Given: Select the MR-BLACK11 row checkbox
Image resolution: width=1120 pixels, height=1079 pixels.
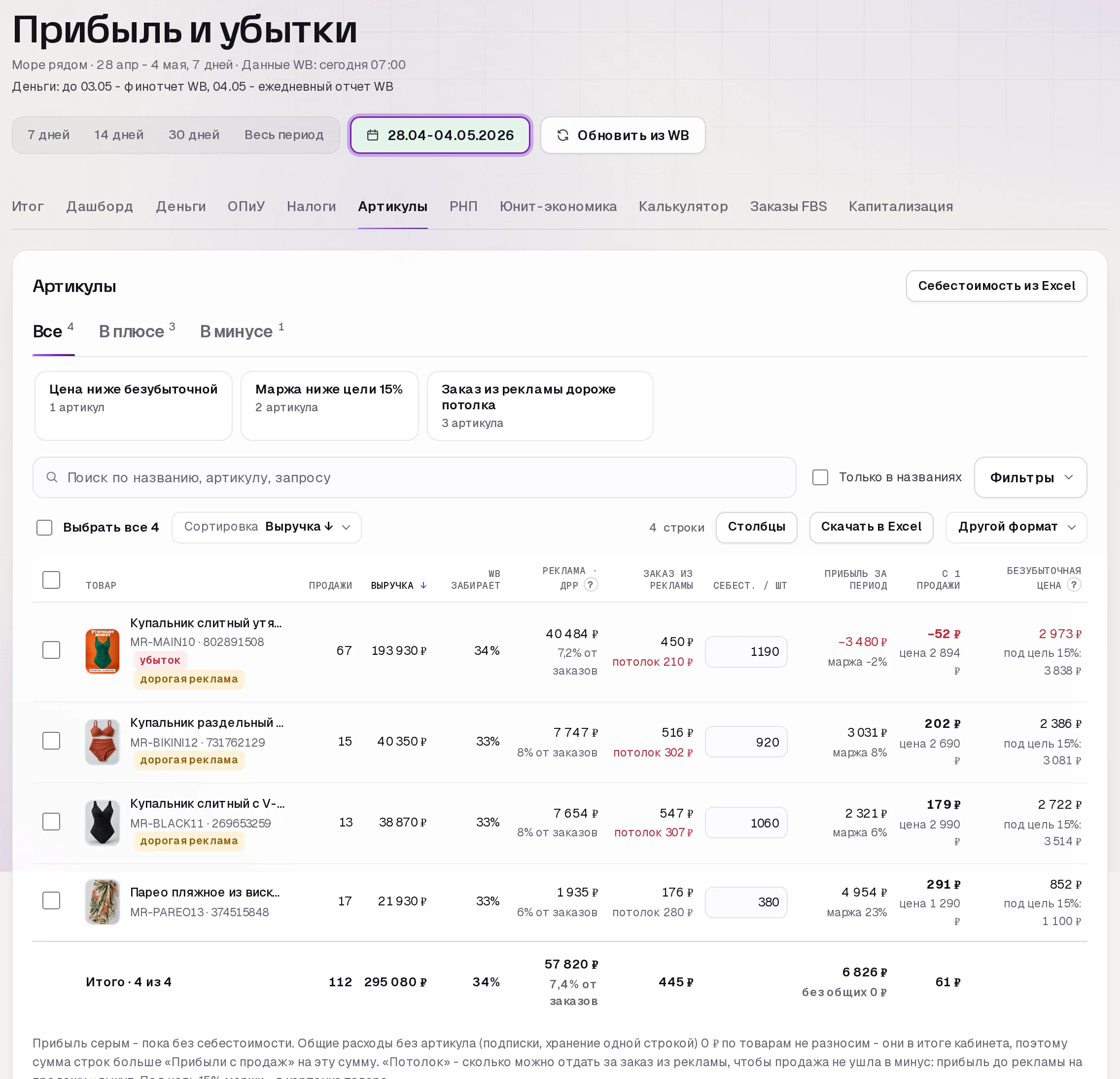Looking at the screenshot, I should (51, 821).
